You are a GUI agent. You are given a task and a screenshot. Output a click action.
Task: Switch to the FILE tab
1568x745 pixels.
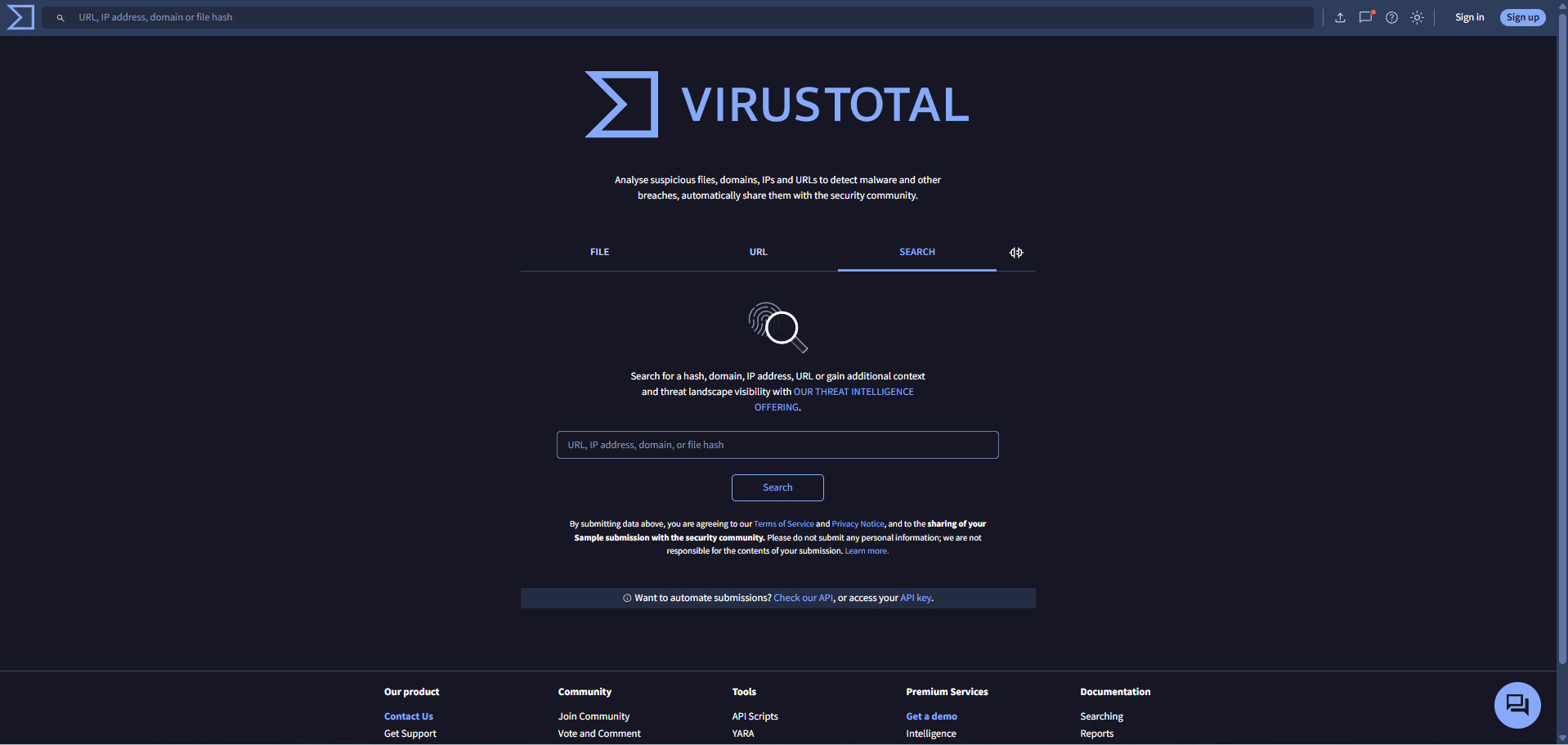pos(600,252)
